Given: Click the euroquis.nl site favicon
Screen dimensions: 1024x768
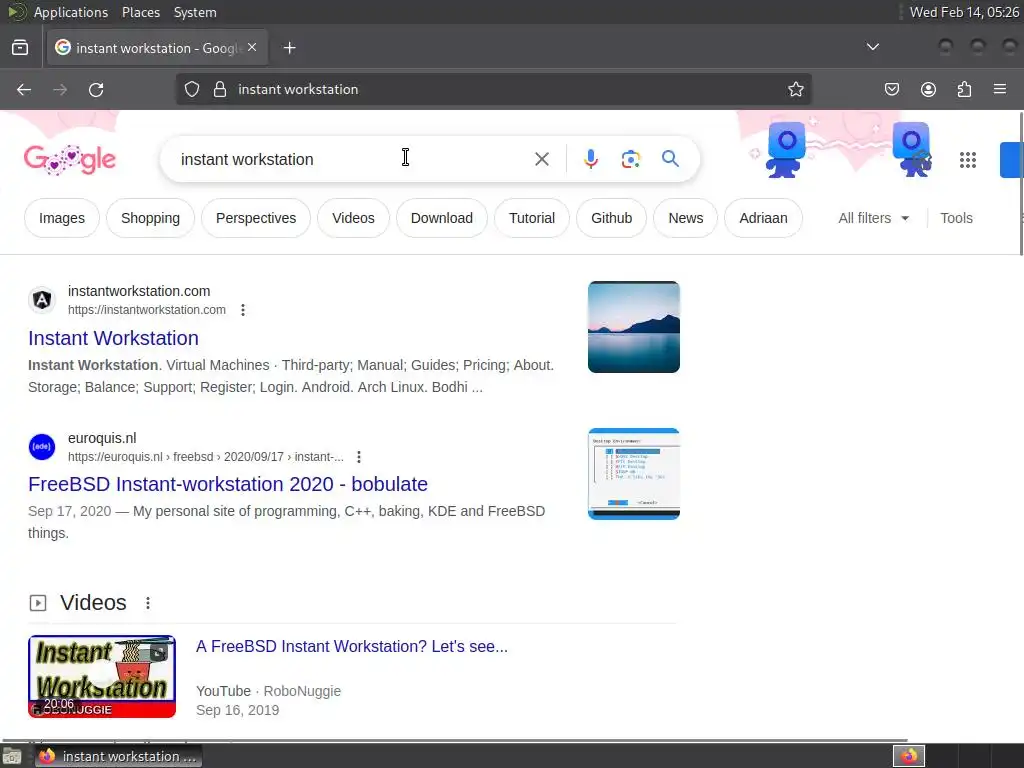Looking at the screenshot, I should click(x=42, y=447).
